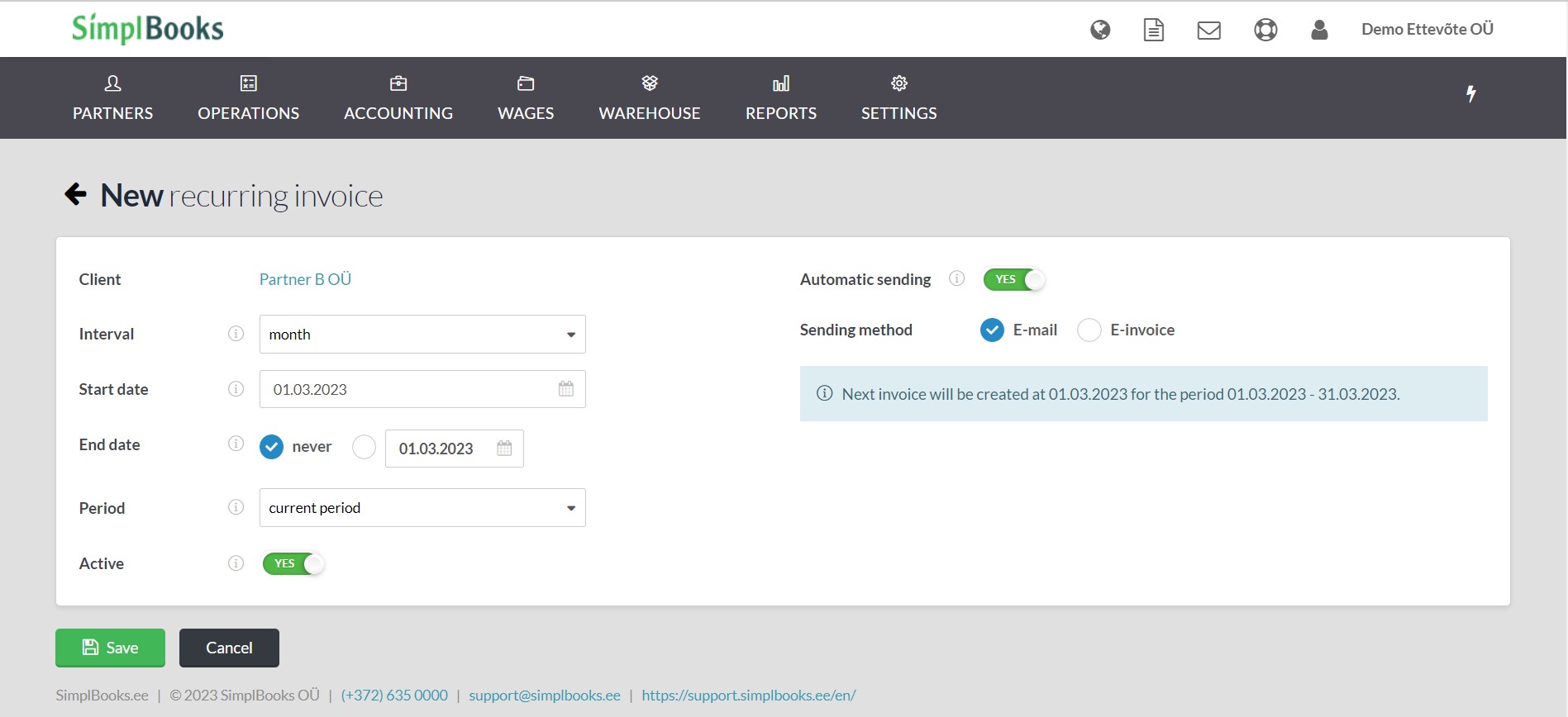Open the Period dropdown showing current period

[x=422, y=507]
